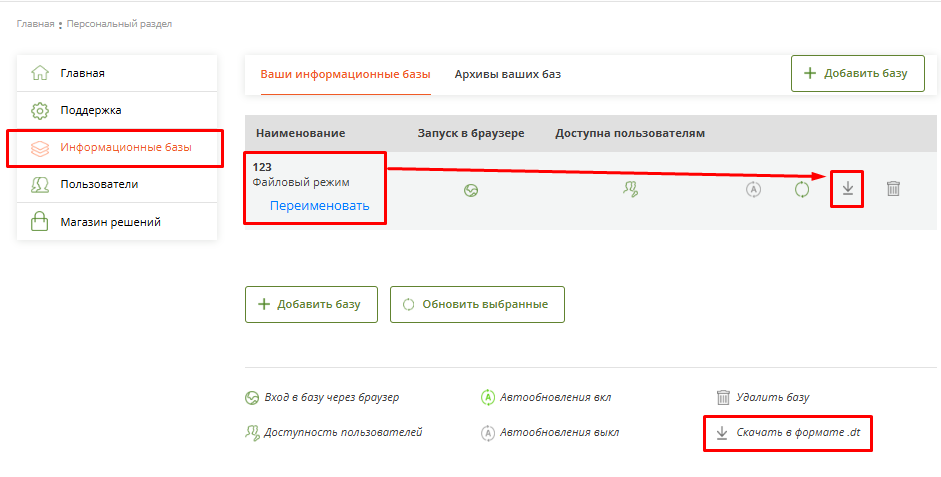Open Магазин решений in sidebar
This screenshot has width=941, height=477.
(110, 222)
